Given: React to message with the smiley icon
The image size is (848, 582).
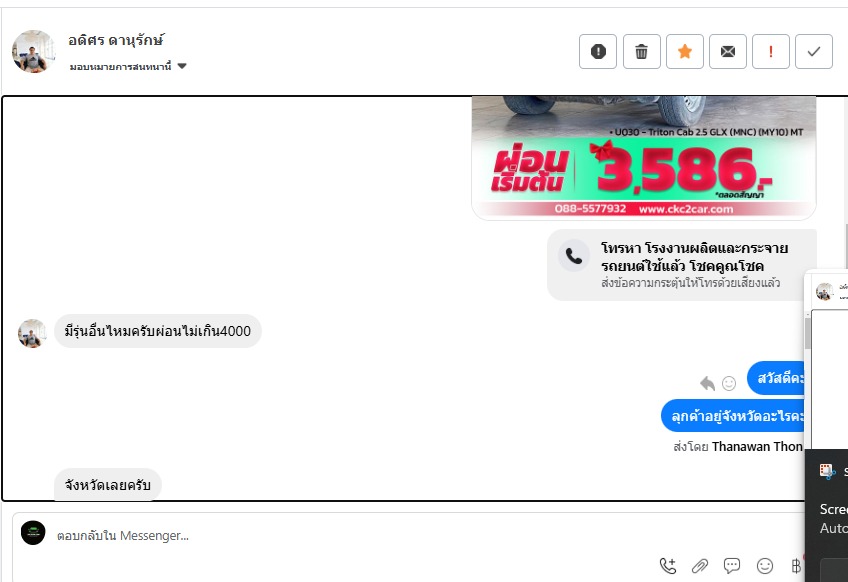Looking at the screenshot, I should coord(729,383).
